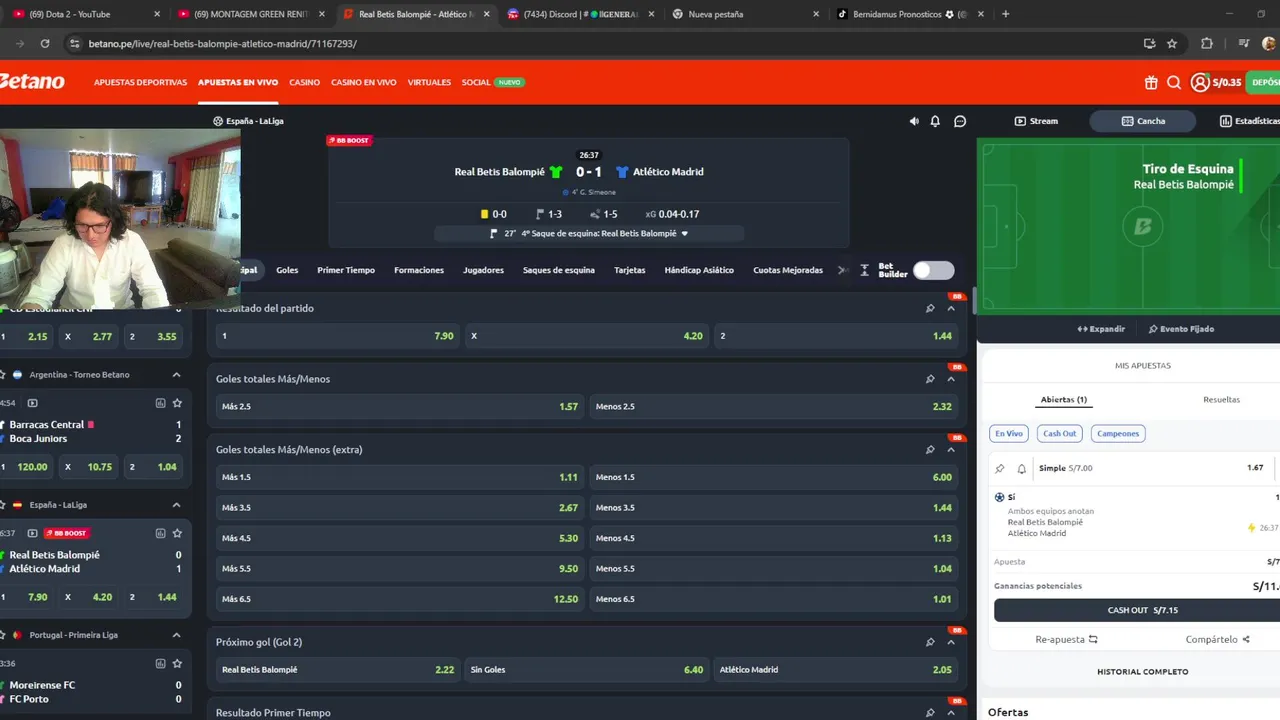Pin the Goles totales Más/Menos market
The image size is (1280, 720).
pyautogui.click(x=930, y=379)
